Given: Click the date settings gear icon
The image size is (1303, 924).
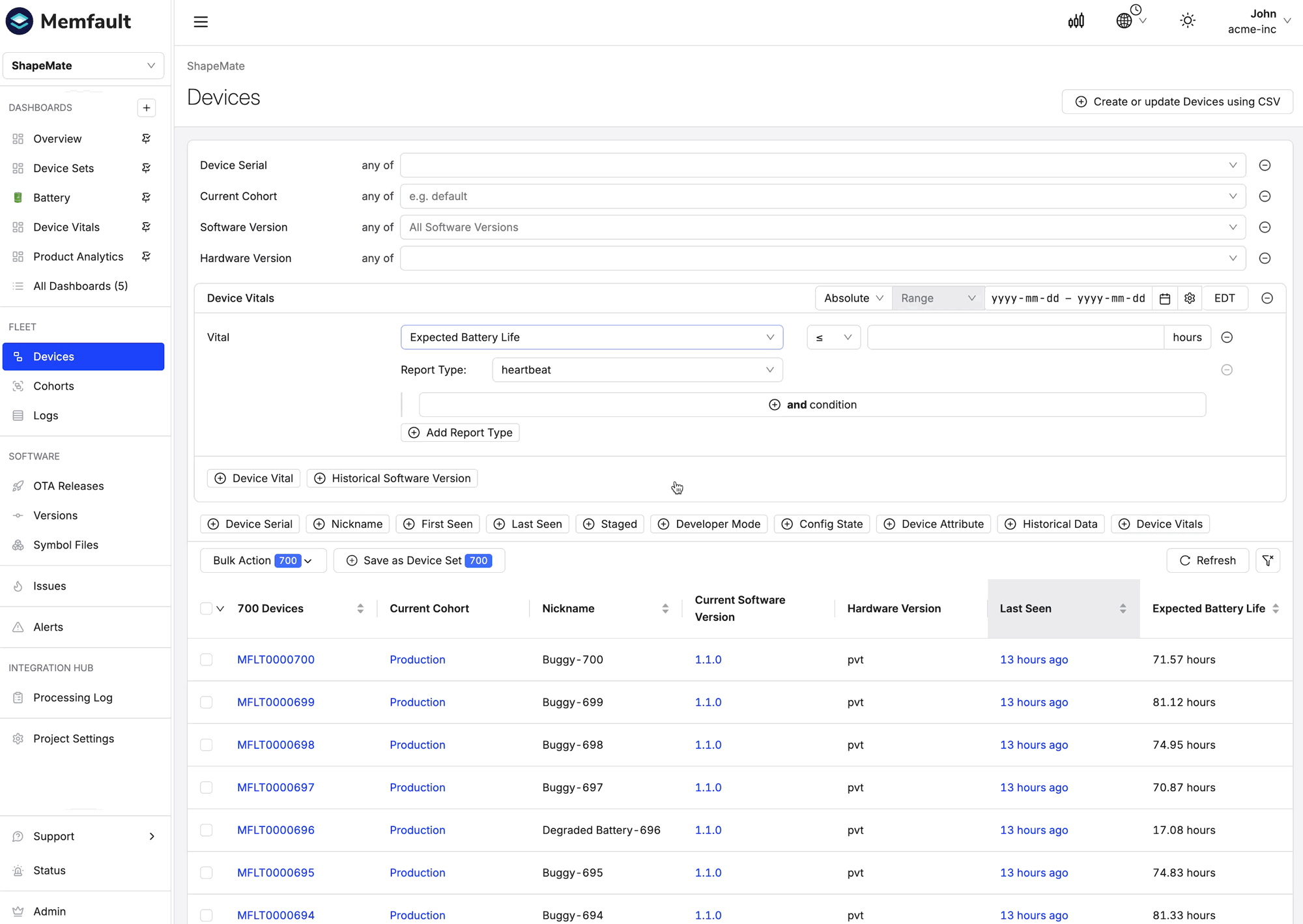Looking at the screenshot, I should [x=1190, y=298].
